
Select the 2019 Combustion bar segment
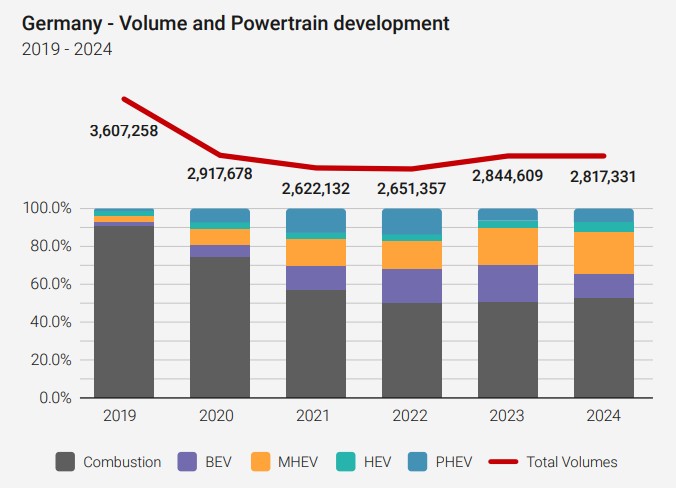pos(124,312)
